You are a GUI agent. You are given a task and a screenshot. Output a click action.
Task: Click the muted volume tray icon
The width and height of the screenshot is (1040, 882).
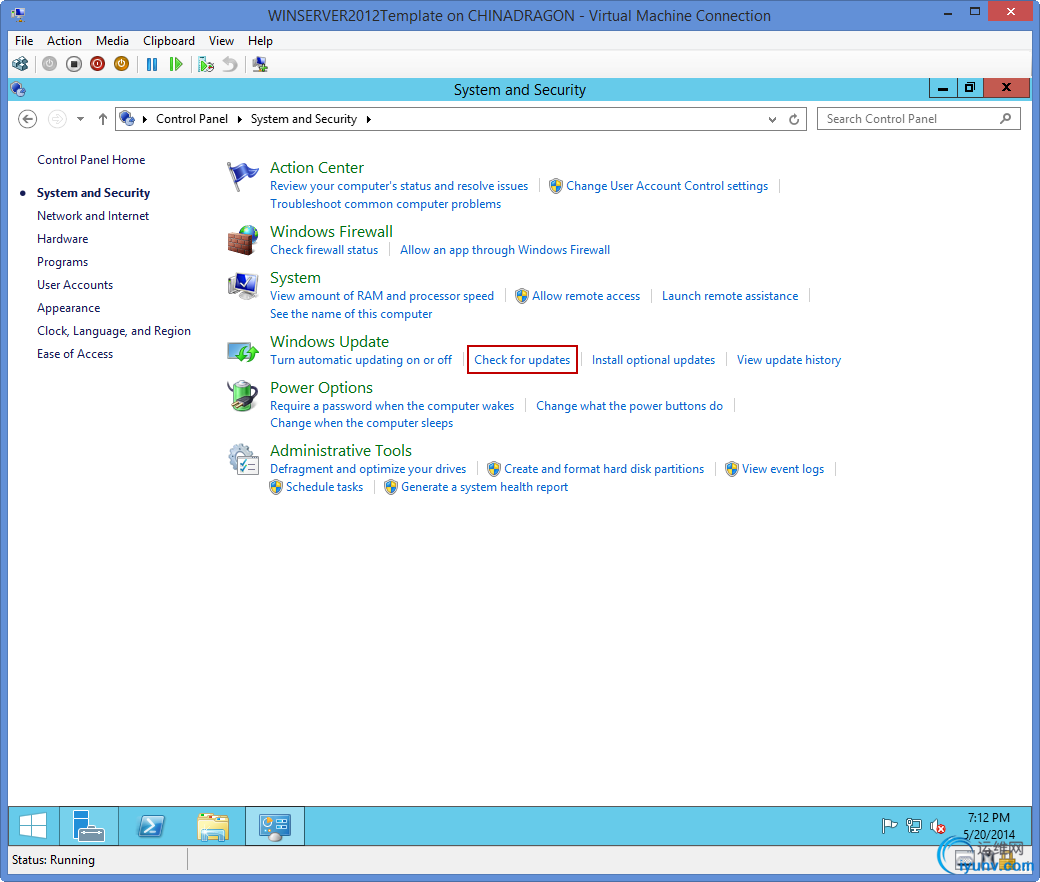click(937, 826)
